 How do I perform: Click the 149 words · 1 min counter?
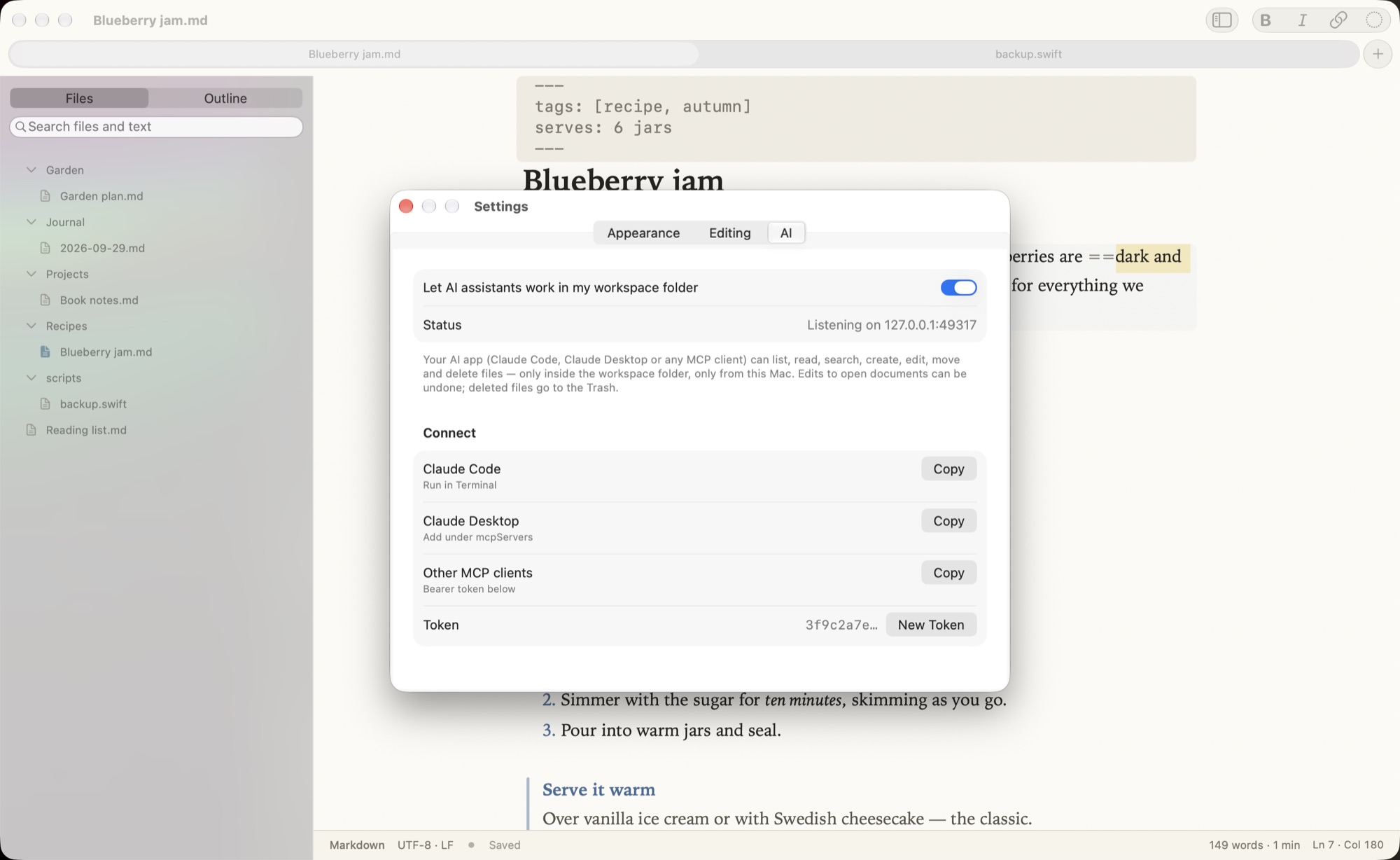coord(1254,845)
